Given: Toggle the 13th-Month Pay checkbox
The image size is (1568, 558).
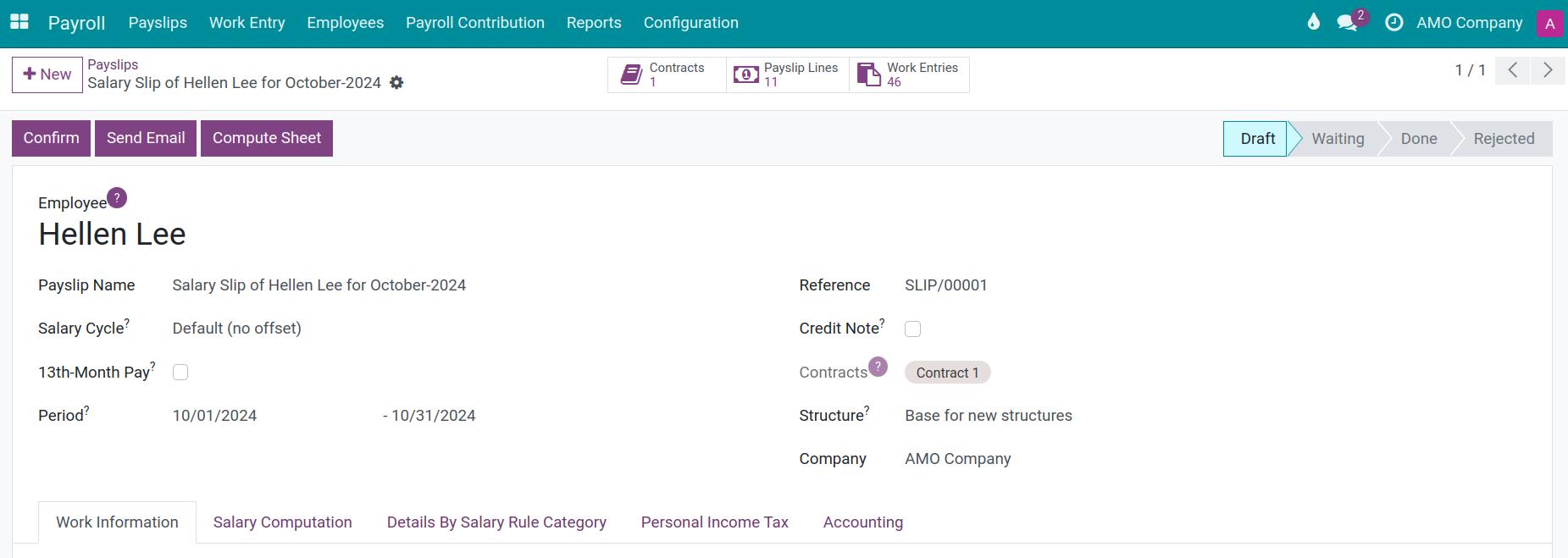Looking at the screenshot, I should (180, 372).
